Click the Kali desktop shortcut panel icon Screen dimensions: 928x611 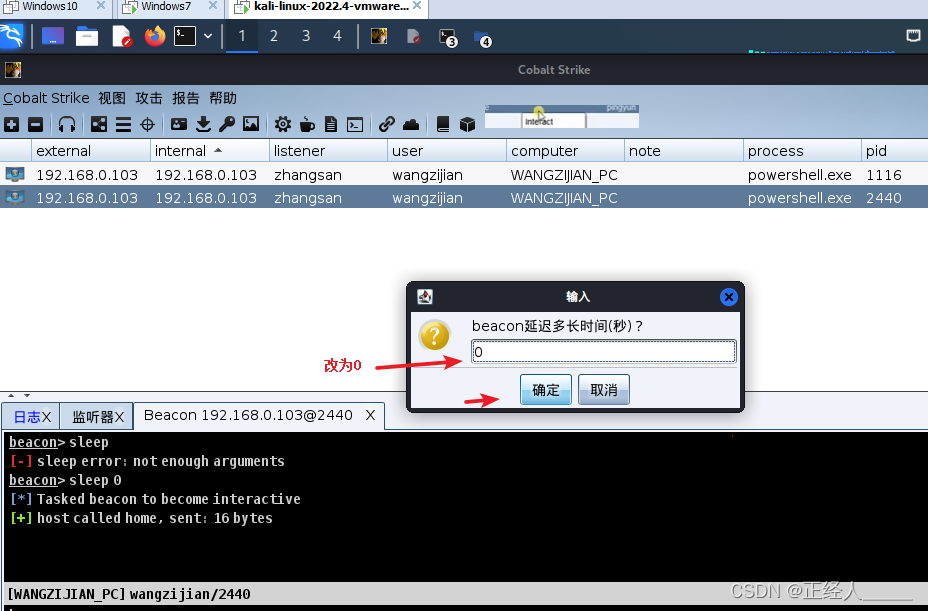tap(53, 36)
